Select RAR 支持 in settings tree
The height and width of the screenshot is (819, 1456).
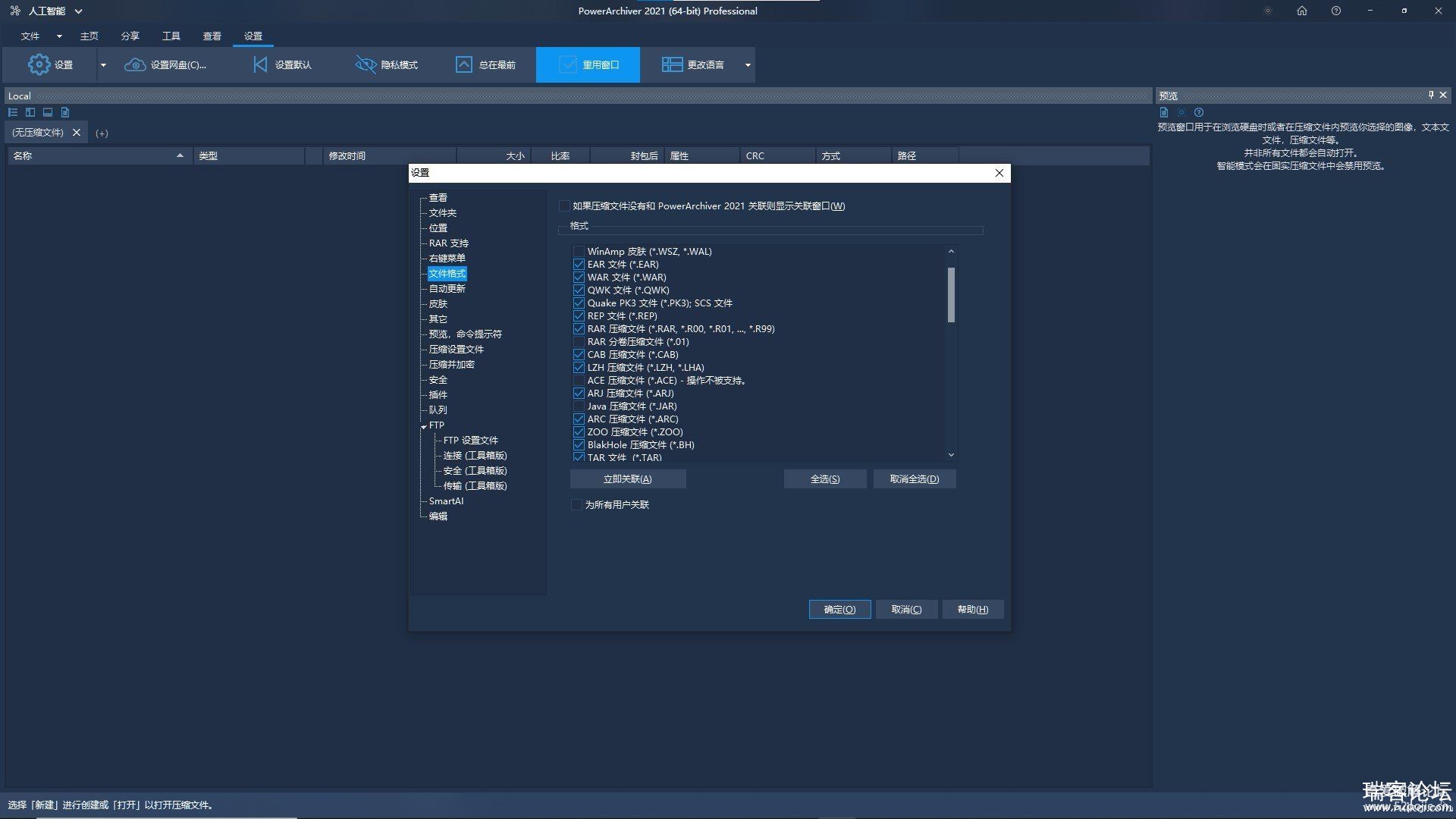pos(449,243)
